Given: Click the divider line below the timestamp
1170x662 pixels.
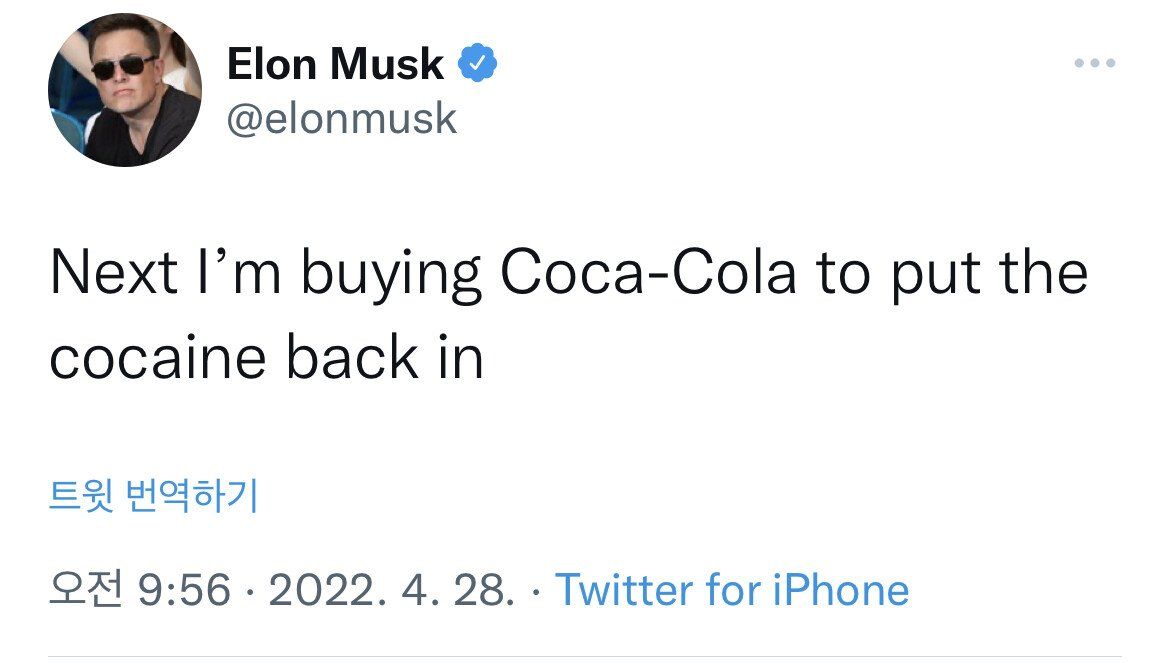Looking at the screenshot, I should point(585,657).
